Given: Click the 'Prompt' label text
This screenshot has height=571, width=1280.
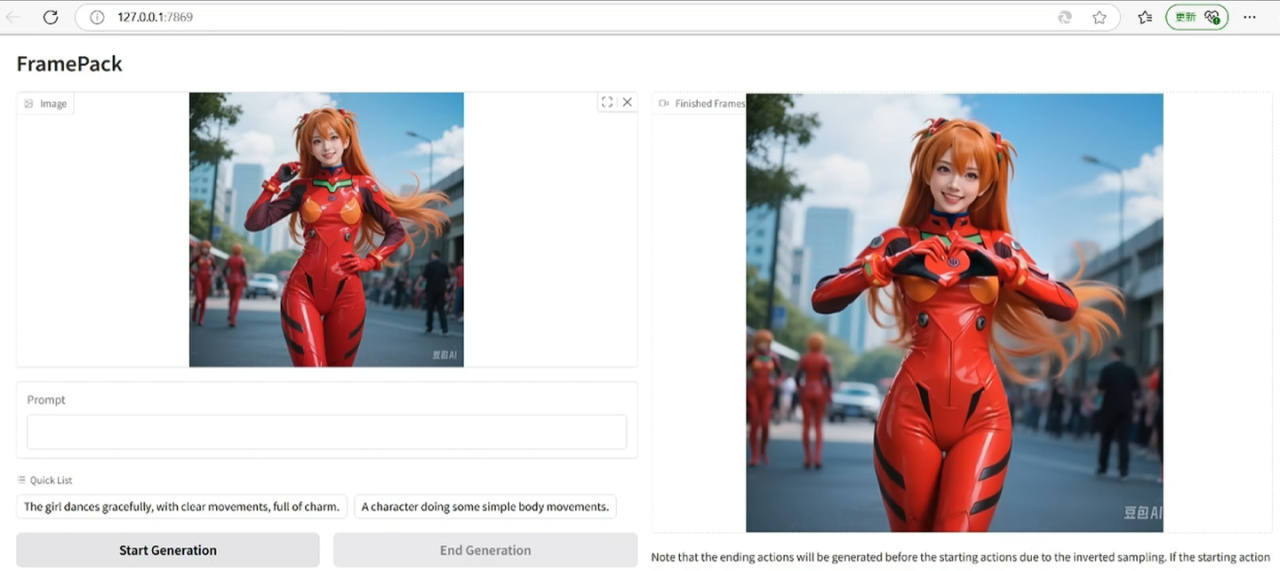Looking at the screenshot, I should pos(46,399).
